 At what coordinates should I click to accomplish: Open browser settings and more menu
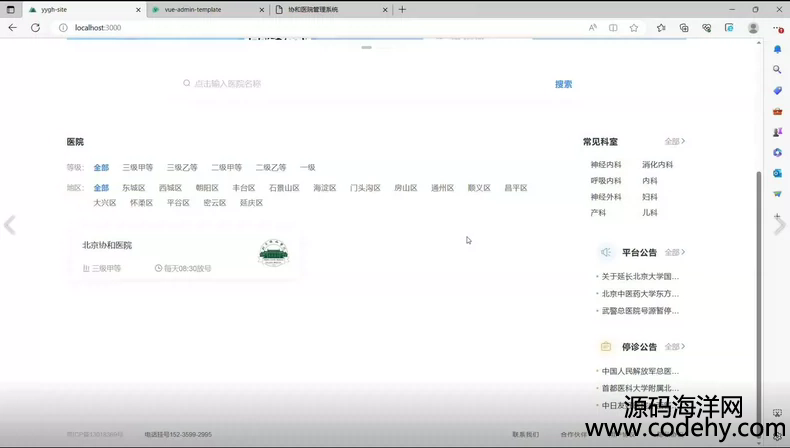[777, 28]
